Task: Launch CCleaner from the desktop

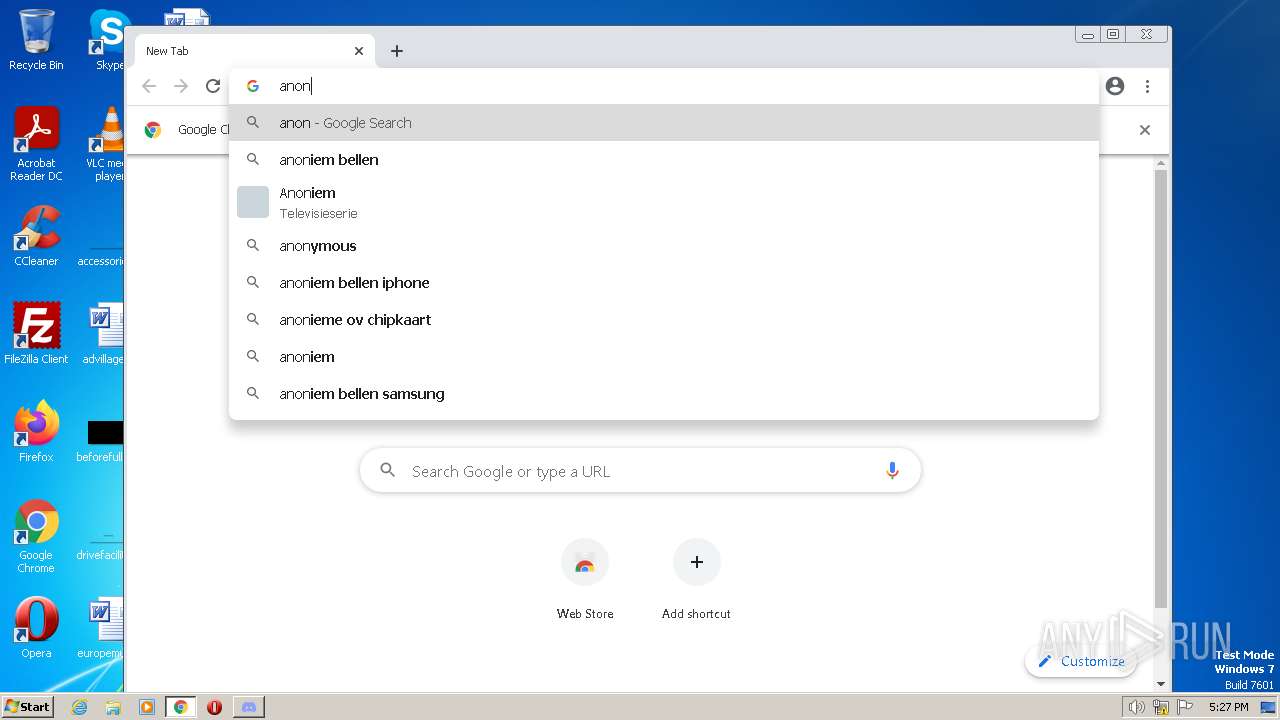Action: [36, 236]
